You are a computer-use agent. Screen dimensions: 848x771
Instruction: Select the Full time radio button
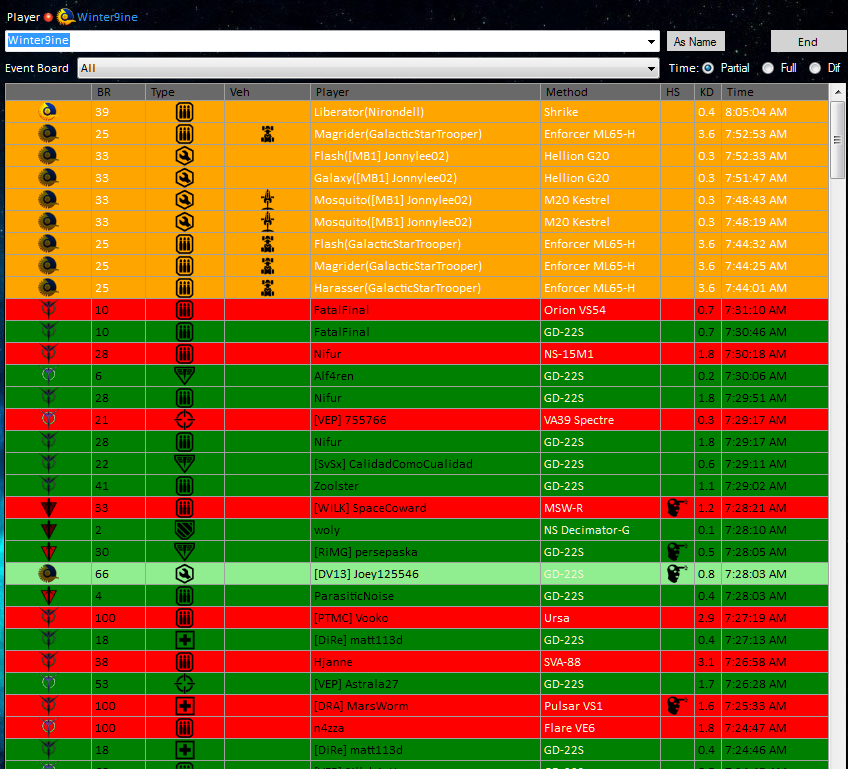(x=768, y=68)
